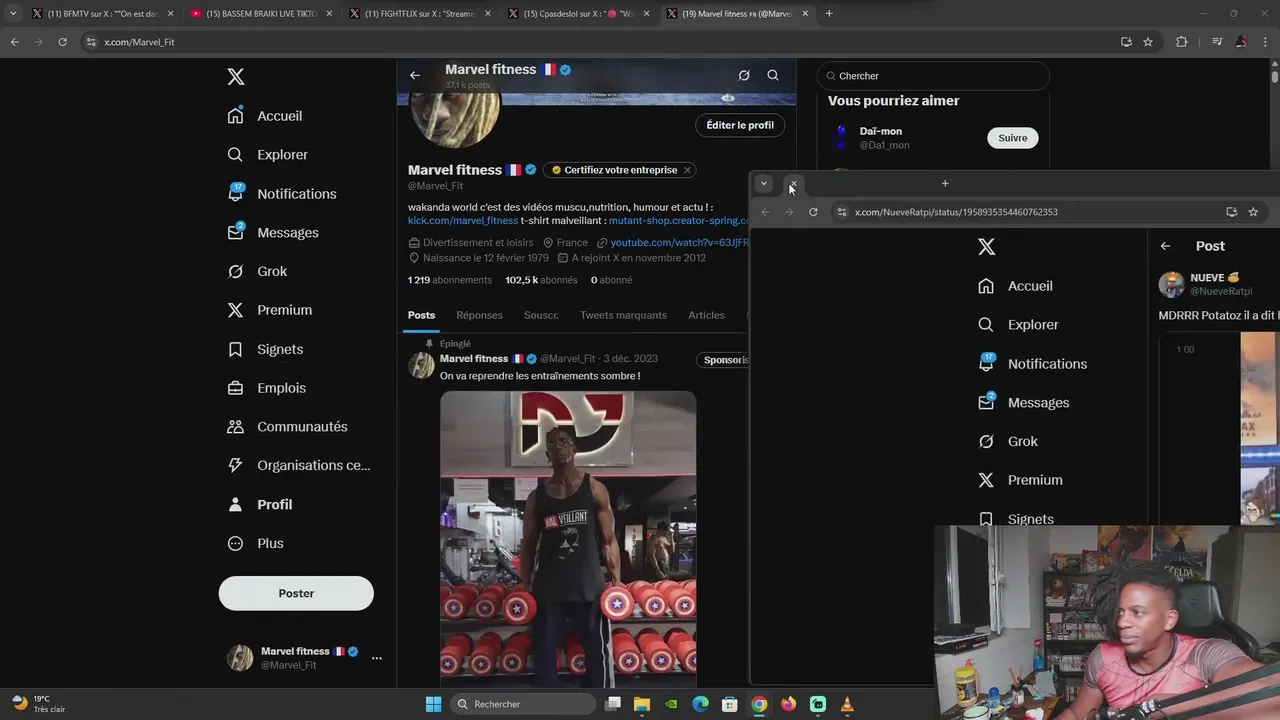The width and height of the screenshot is (1280, 720).
Task: Follow Daï-mon with the Suivre button
Action: coord(1012,138)
